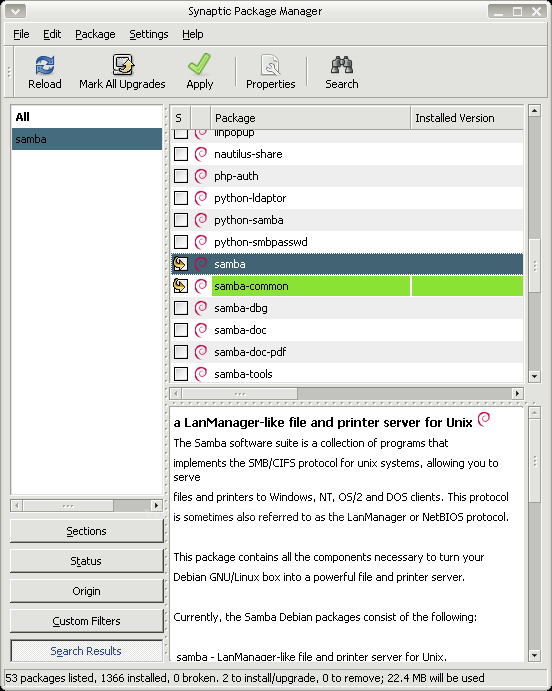The height and width of the screenshot is (691, 552).
Task: Click the Debian swirl icon beside samba-common
Action: (201, 286)
